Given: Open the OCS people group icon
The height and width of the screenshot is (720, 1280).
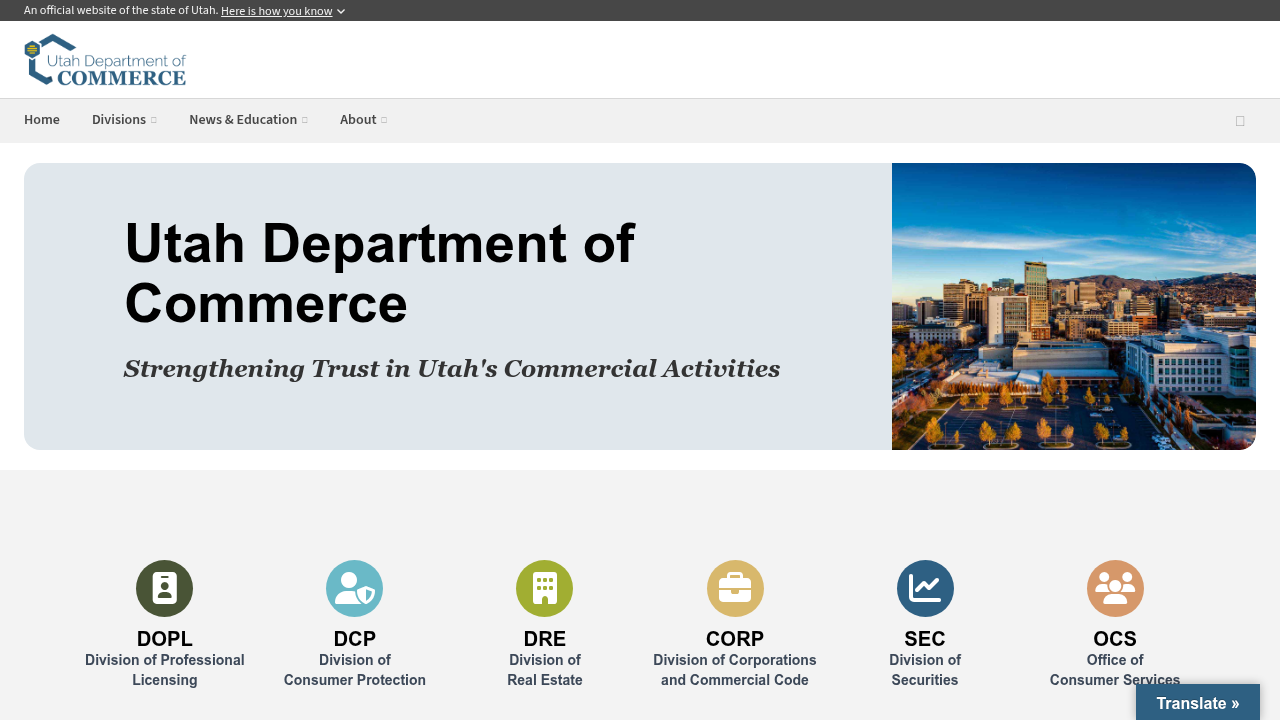Looking at the screenshot, I should pos(1115,588).
